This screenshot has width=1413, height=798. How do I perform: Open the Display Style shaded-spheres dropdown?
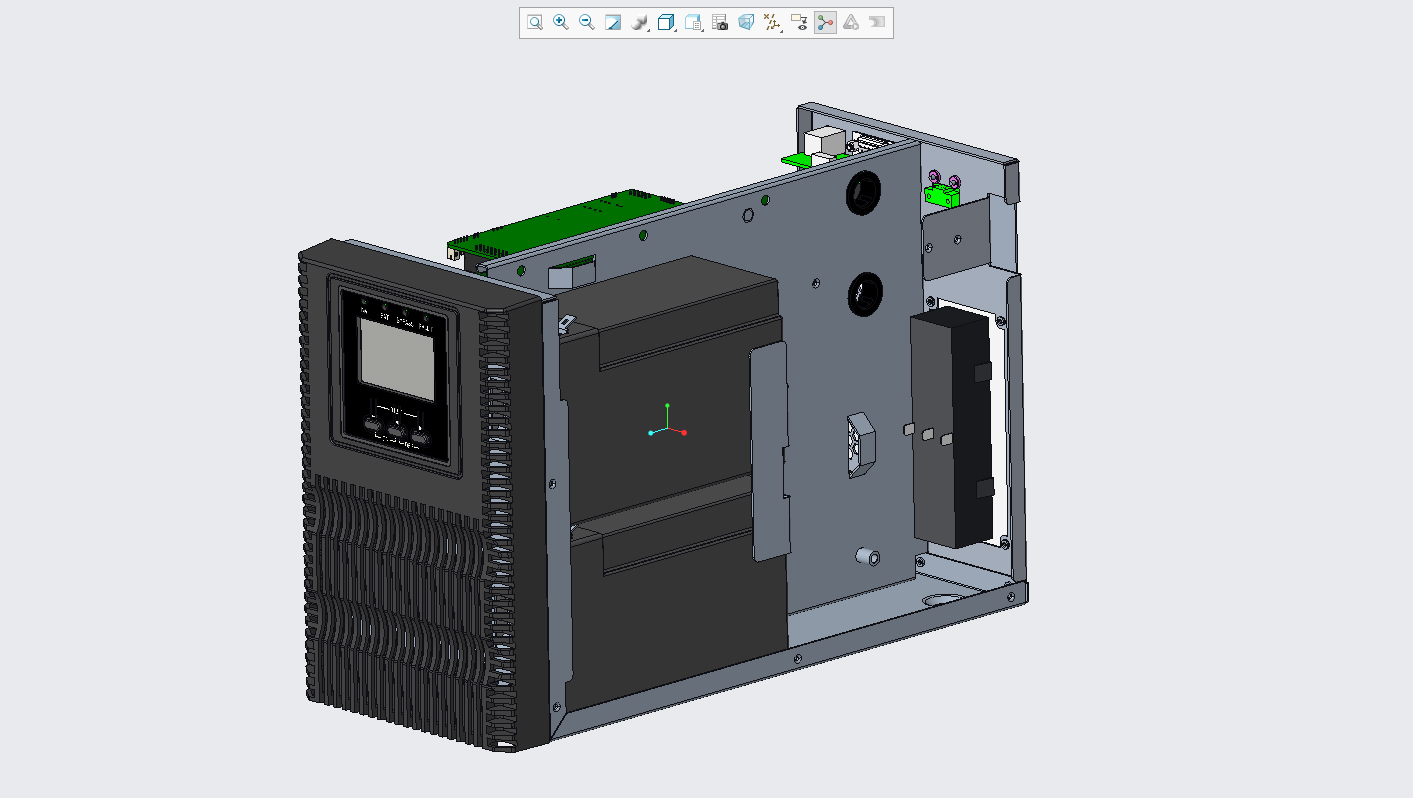(x=641, y=22)
